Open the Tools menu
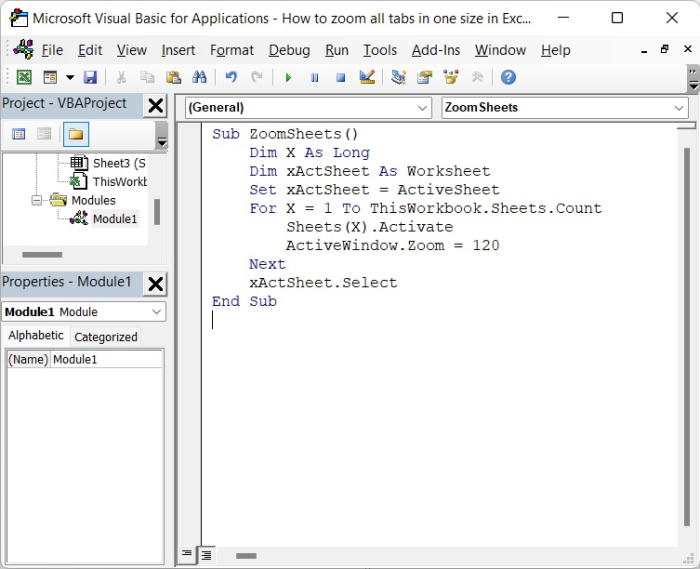The image size is (700, 569). pos(380,50)
